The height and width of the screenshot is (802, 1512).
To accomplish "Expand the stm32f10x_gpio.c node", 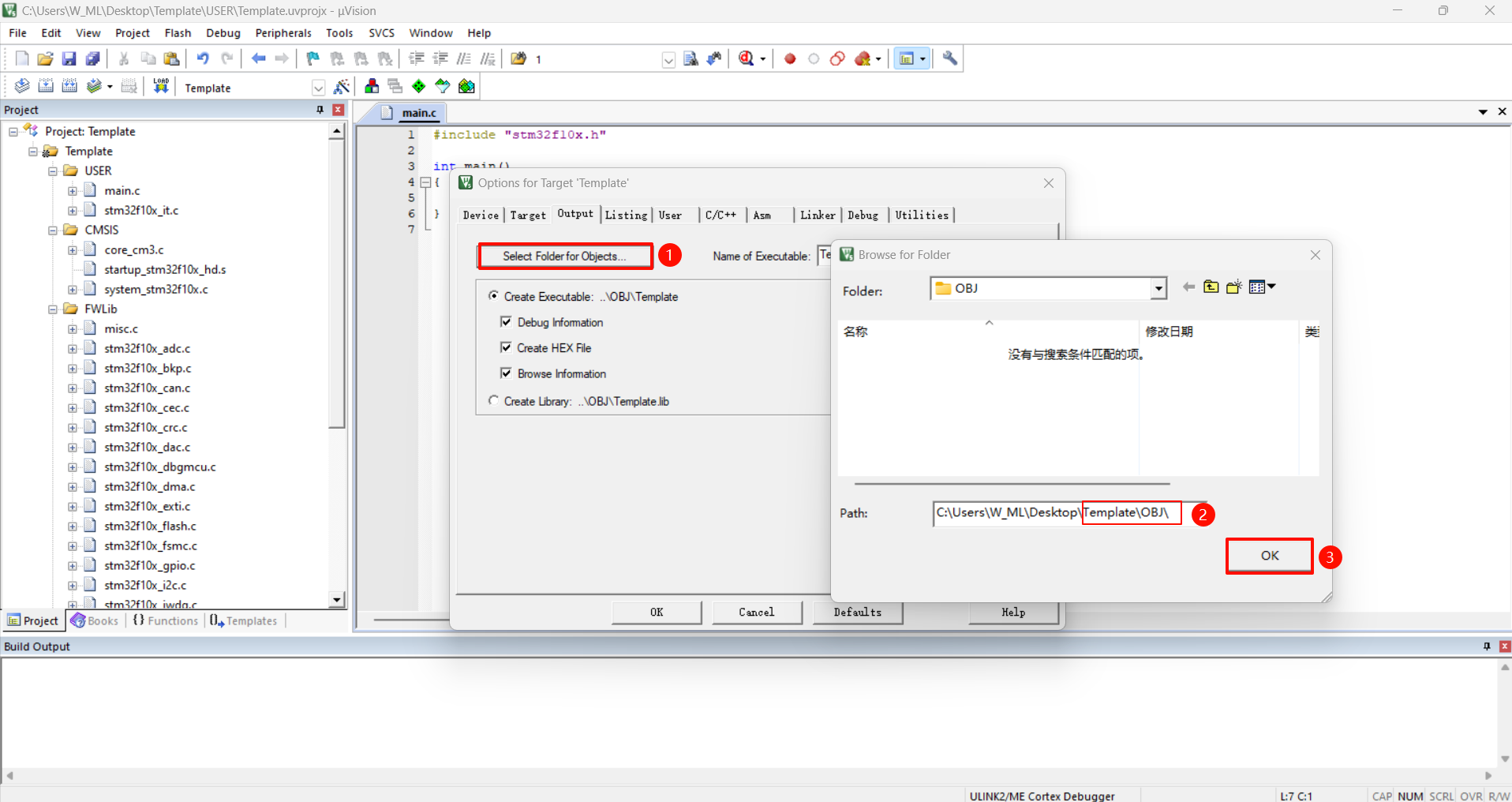I will click(73, 565).
